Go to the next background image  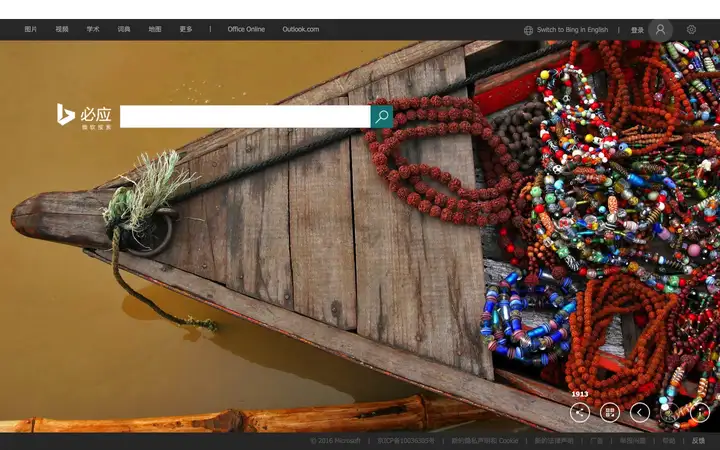[669, 412]
